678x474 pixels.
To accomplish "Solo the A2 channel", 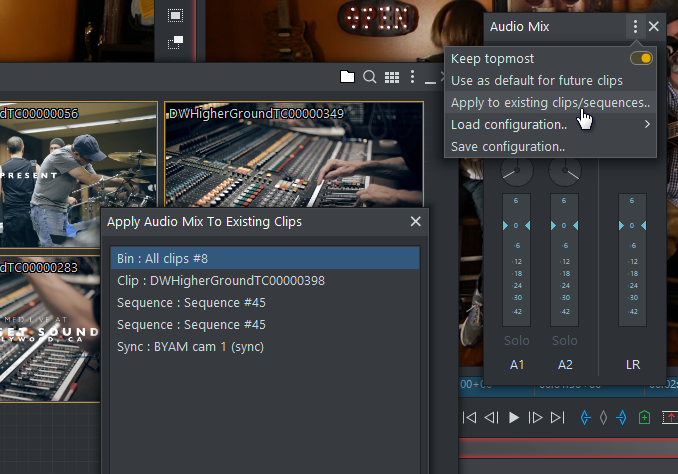I will click(565, 341).
